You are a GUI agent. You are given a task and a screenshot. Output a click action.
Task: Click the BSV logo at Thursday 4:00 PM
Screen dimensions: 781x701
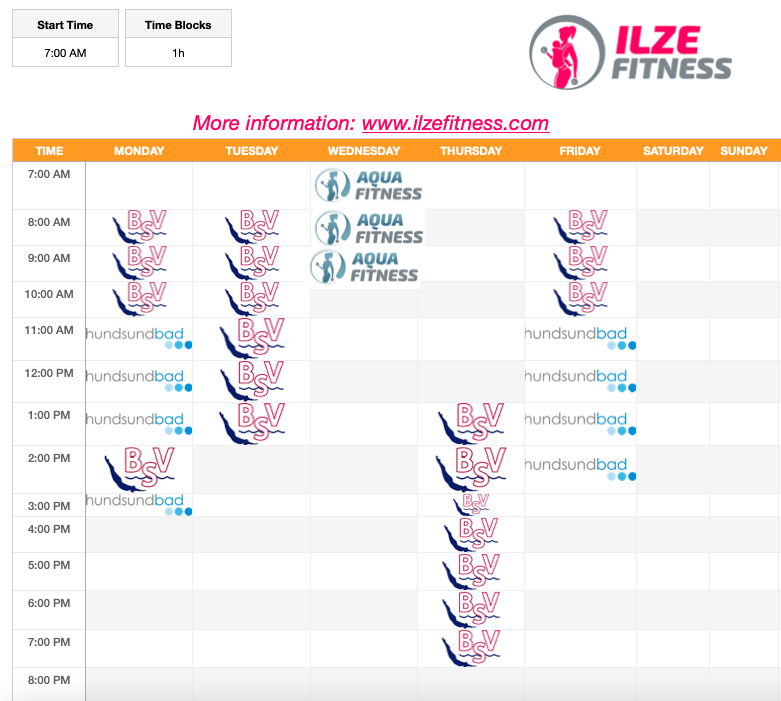click(x=471, y=534)
